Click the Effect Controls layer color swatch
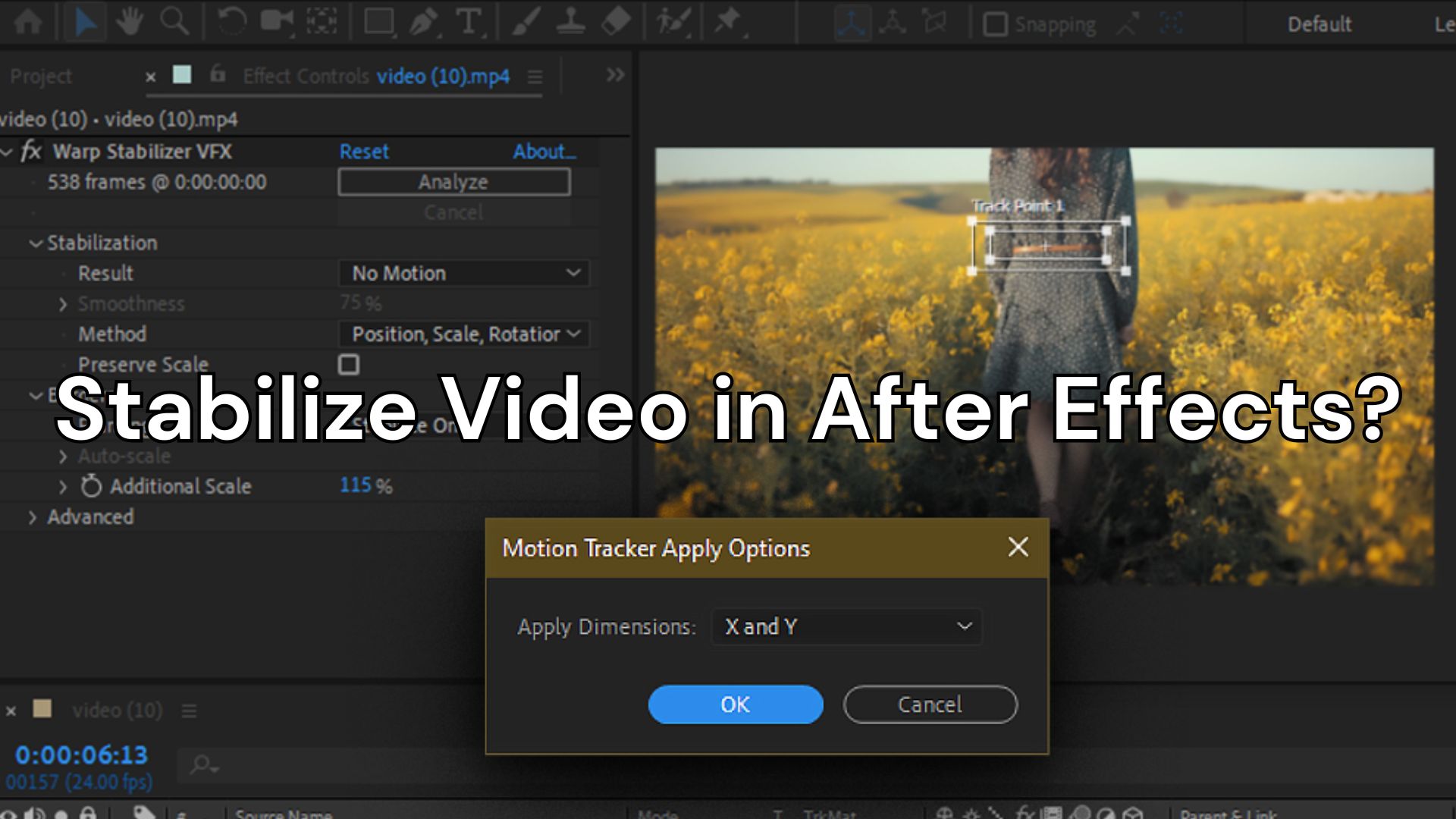Image resolution: width=1456 pixels, height=819 pixels. [182, 74]
